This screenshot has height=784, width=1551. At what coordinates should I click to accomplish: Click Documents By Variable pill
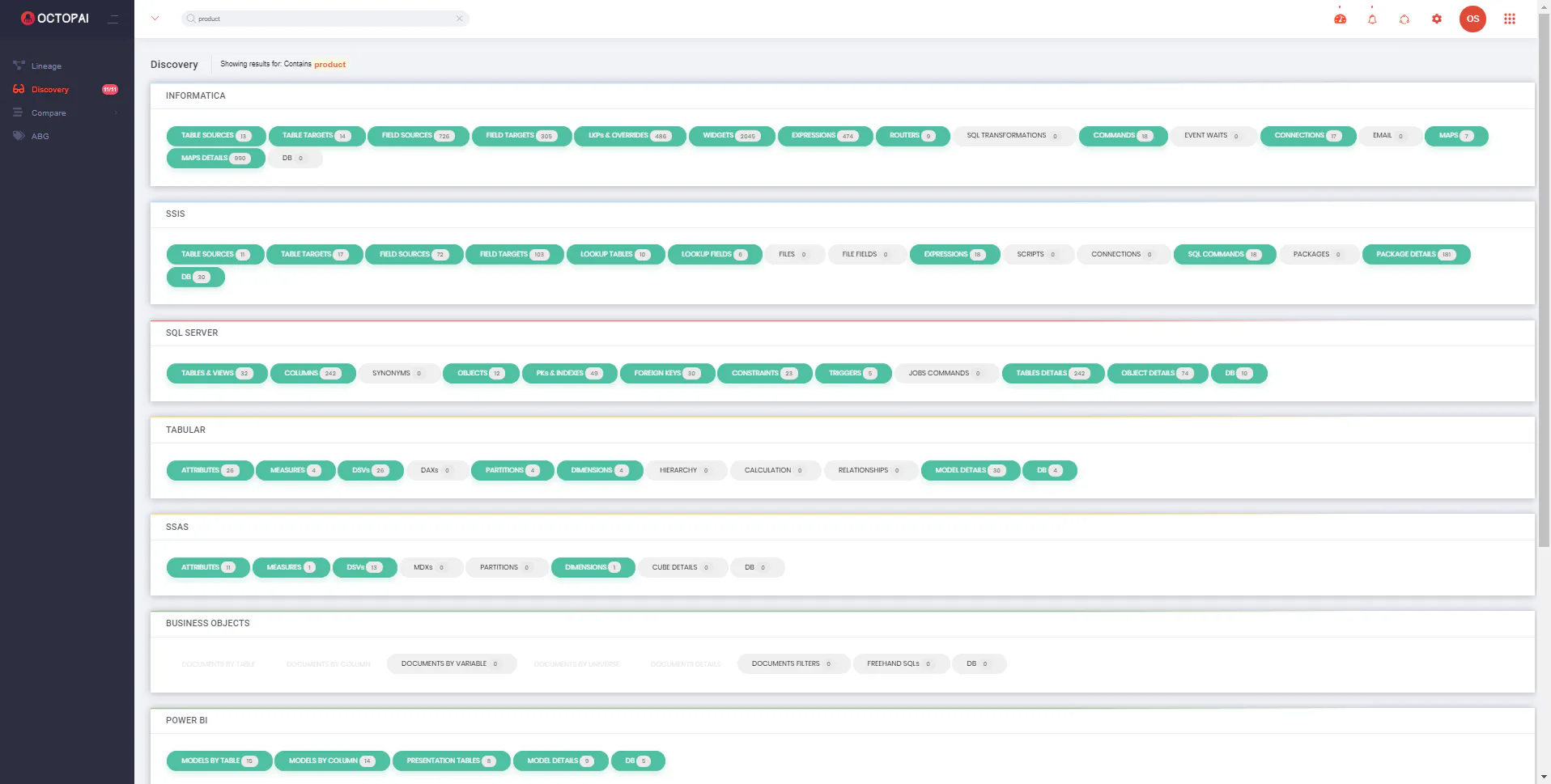[452, 664]
